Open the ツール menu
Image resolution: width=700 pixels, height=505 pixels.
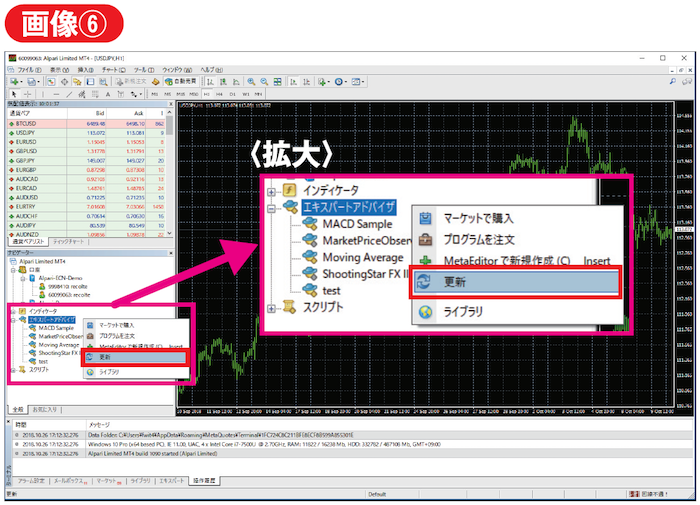144,70
